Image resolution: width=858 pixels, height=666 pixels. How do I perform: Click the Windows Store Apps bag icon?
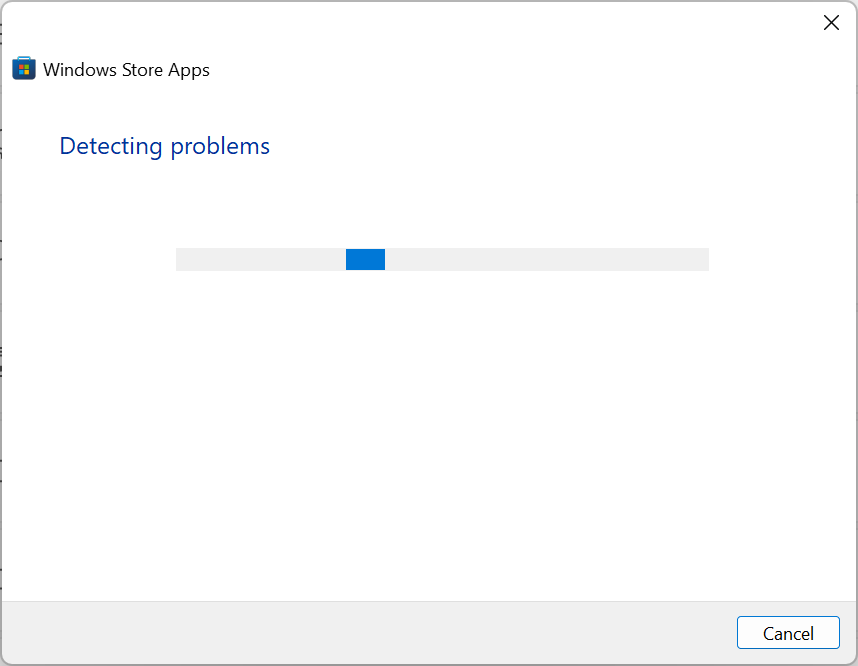(x=24, y=69)
